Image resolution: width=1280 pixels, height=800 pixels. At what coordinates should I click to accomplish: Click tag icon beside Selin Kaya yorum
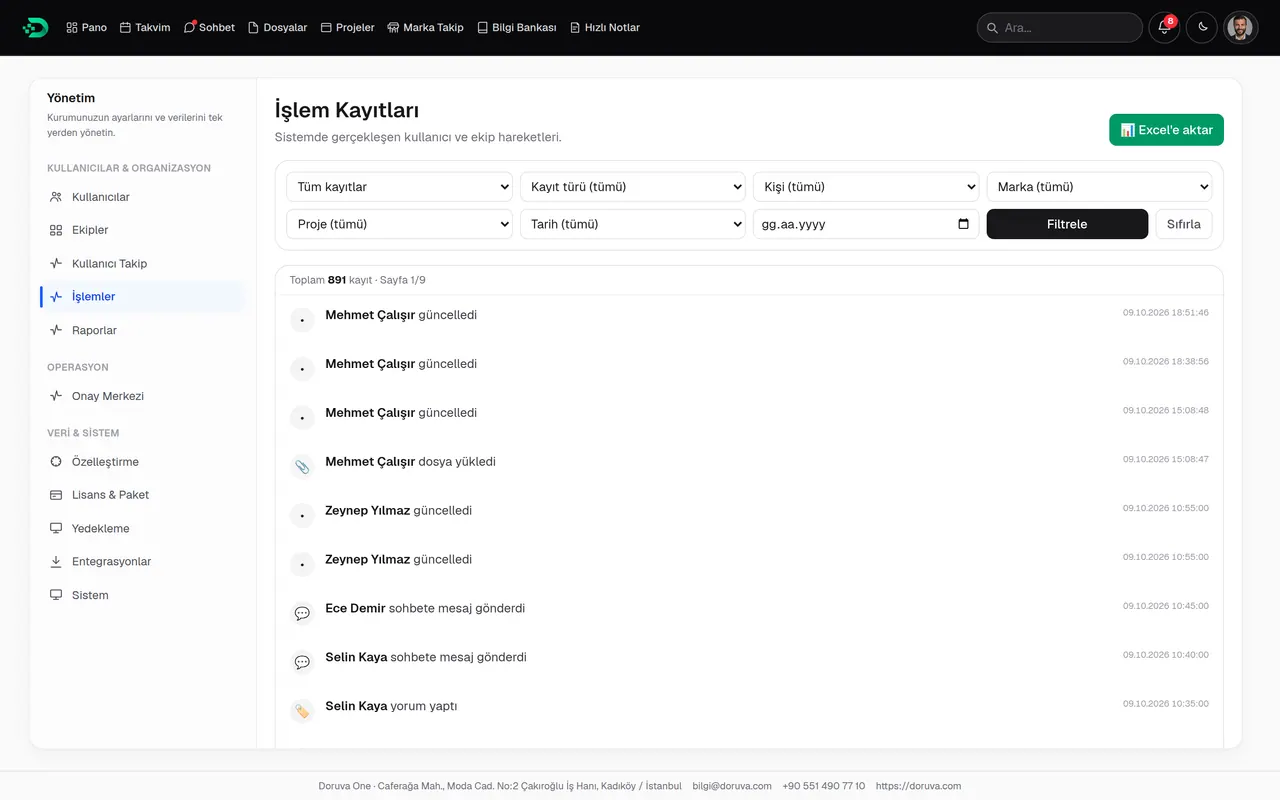[302, 711]
